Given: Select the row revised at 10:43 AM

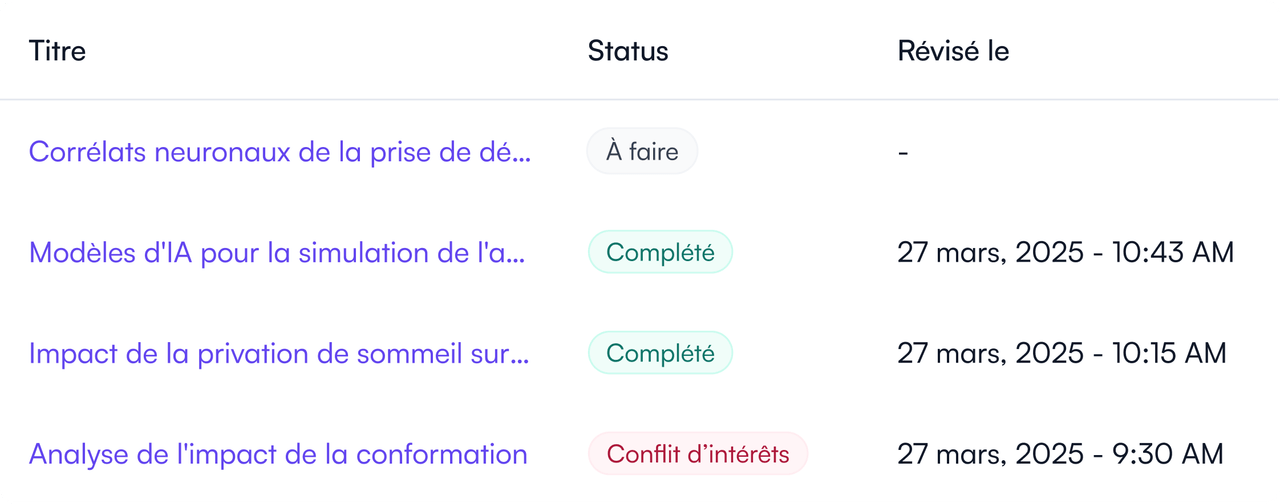Looking at the screenshot, I should (640, 252).
